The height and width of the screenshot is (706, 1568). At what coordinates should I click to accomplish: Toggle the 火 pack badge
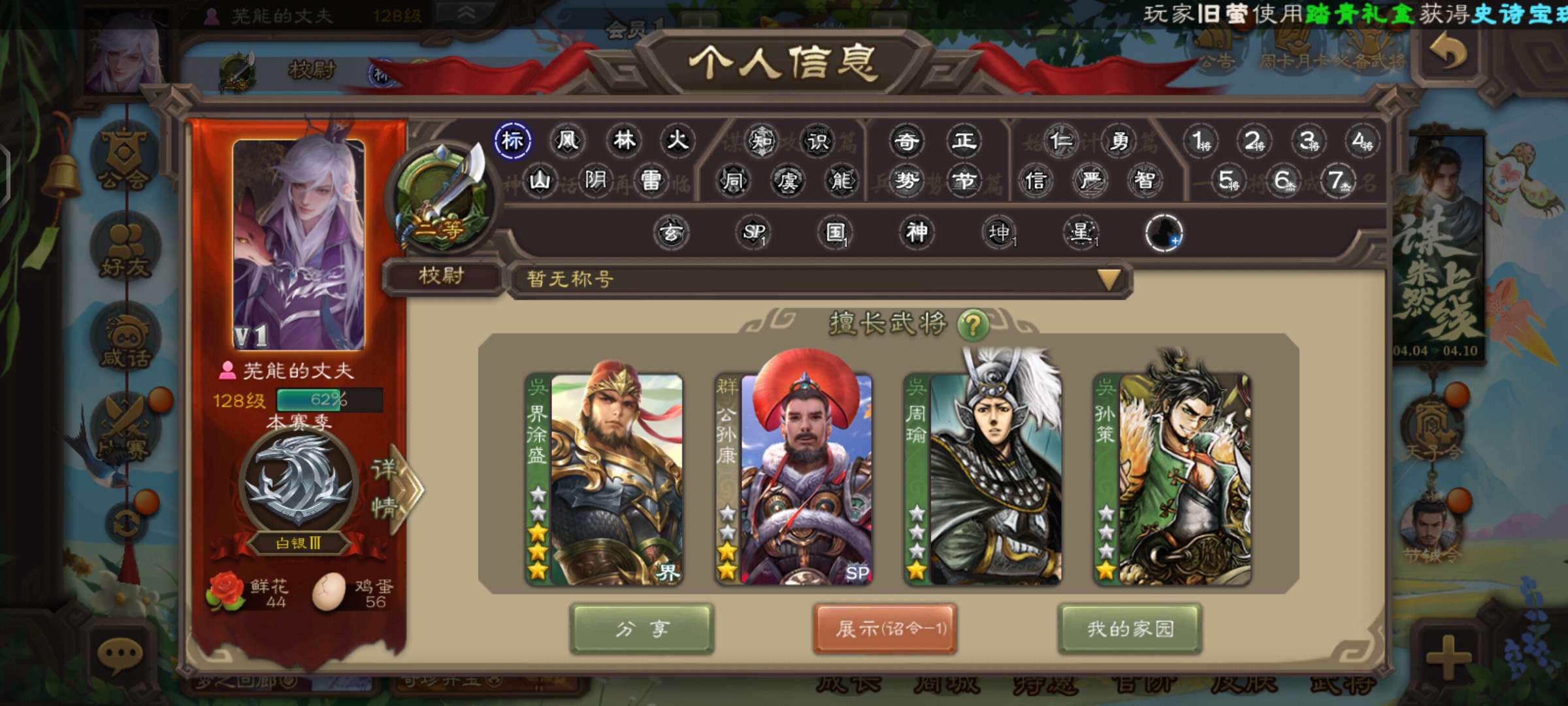coord(678,141)
